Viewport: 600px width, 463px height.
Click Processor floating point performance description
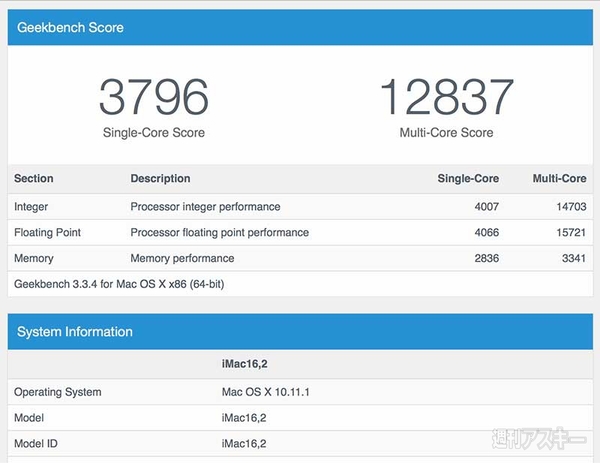[x=220, y=232]
